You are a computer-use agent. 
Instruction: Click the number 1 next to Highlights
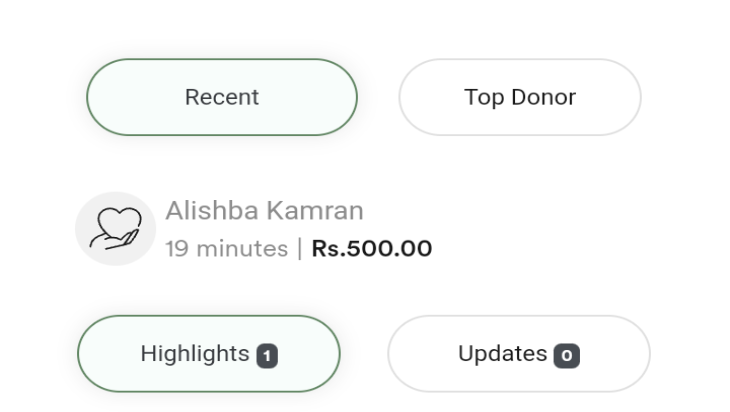[x=266, y=355]
